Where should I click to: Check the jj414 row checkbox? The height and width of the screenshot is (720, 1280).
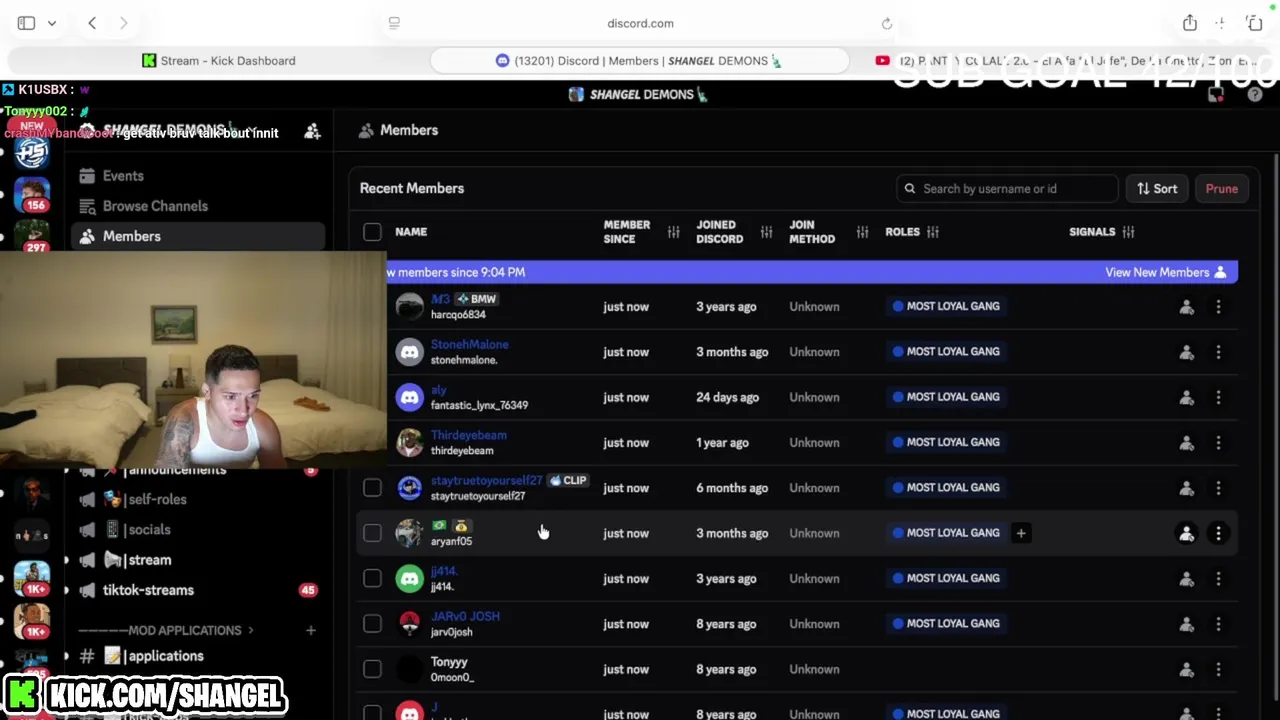(372, 578)
